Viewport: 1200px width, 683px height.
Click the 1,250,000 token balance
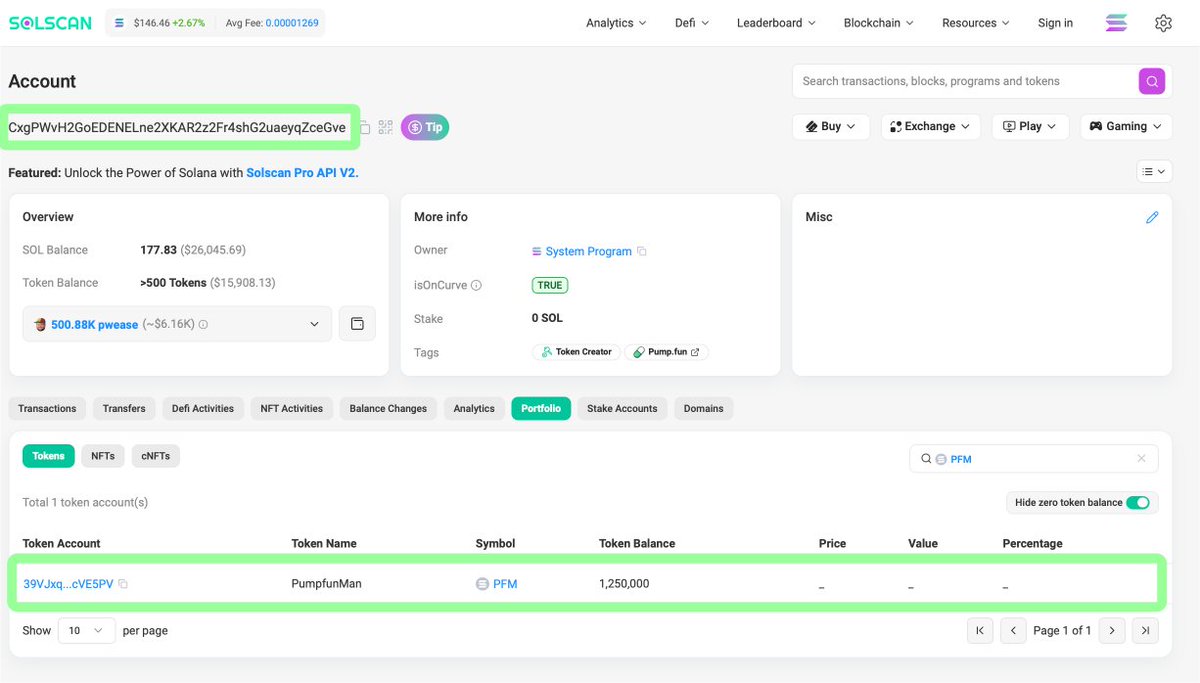[x=624, y=584]
